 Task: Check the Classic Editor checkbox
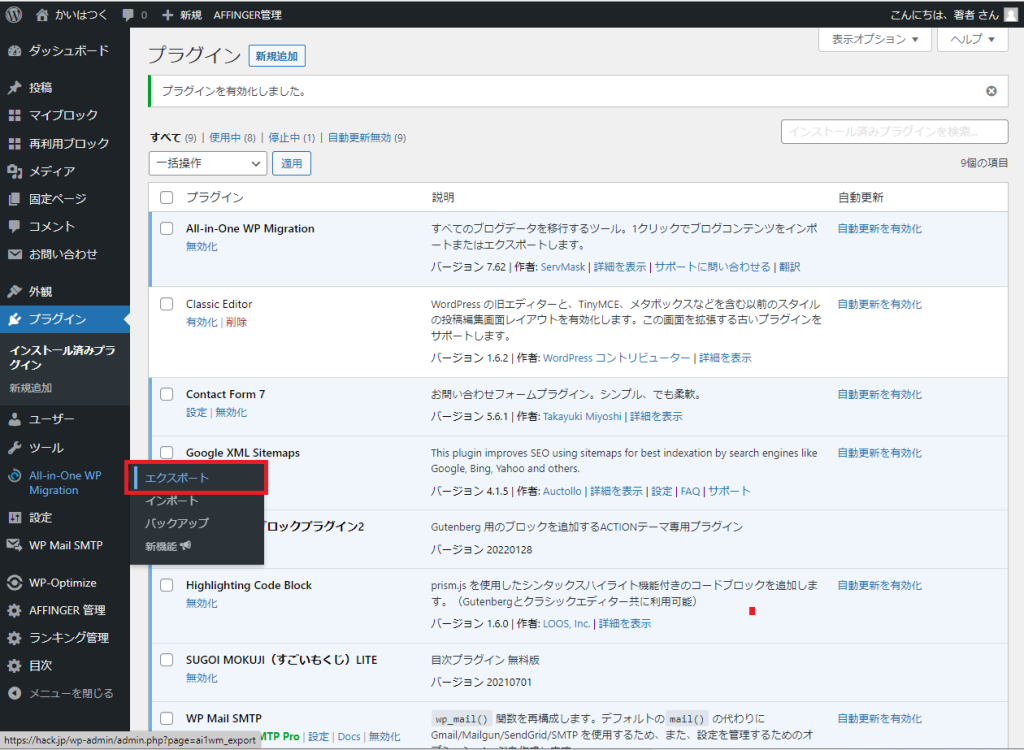point(167,304)
